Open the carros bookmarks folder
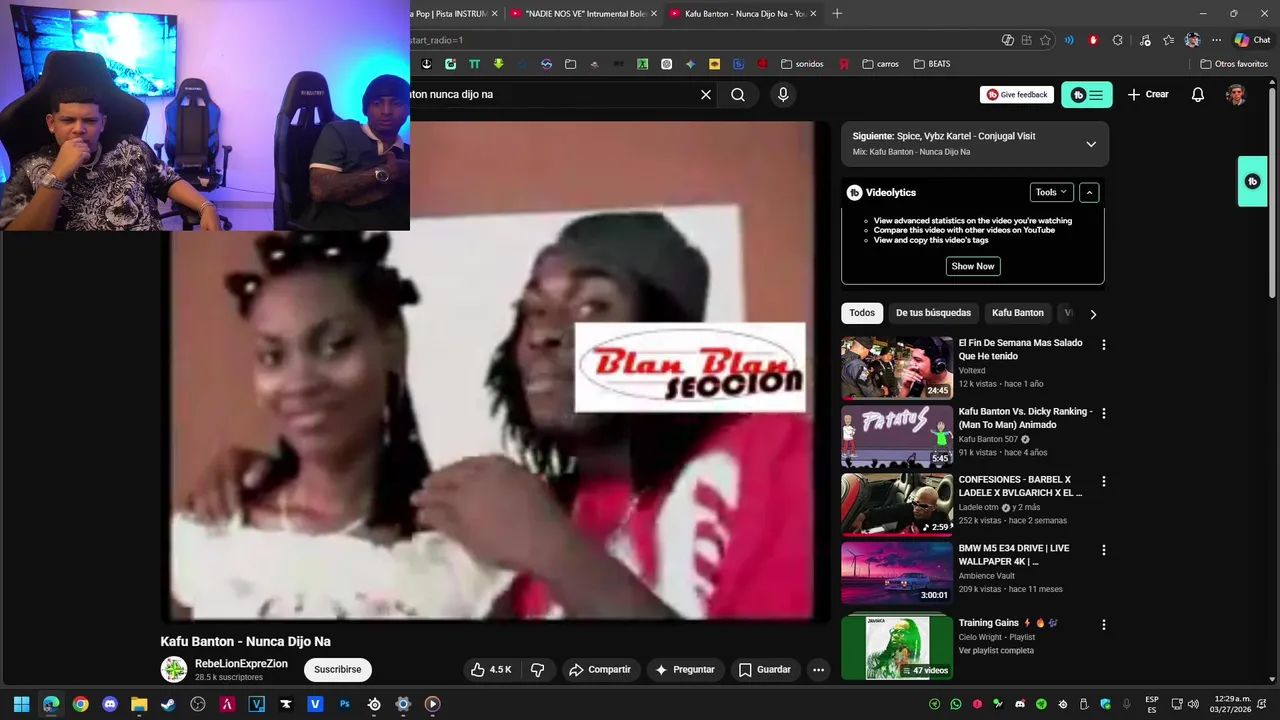The image size is (1280, 720). click(881, 64)
